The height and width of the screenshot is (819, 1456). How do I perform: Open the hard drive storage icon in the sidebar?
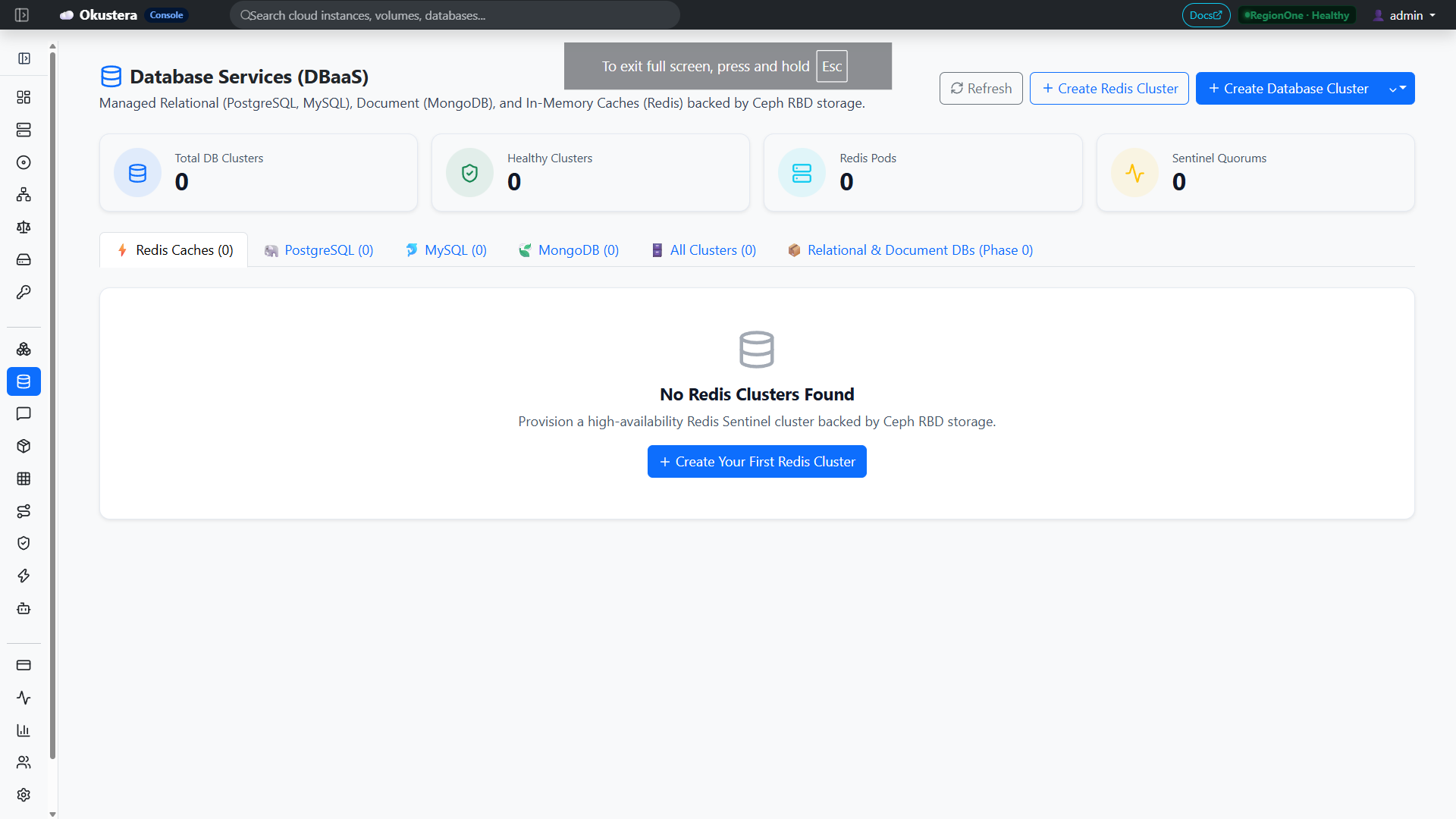point(24,260)
